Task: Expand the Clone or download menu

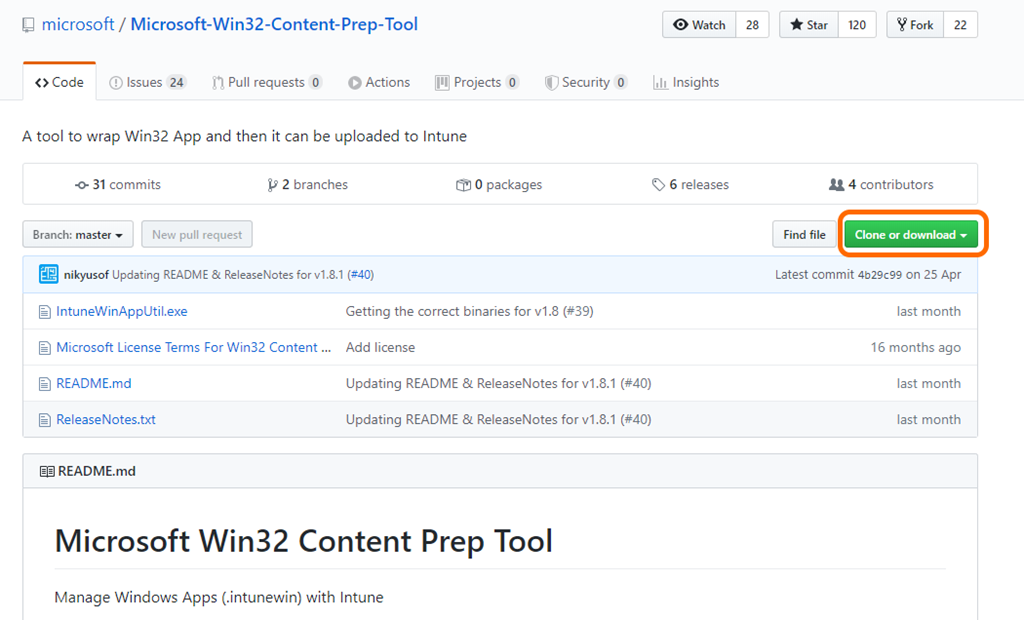Action: pos(911,235)
